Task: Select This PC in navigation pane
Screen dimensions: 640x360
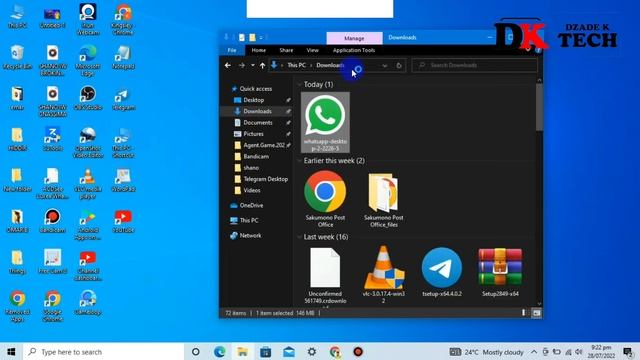Action: [249, 220]
